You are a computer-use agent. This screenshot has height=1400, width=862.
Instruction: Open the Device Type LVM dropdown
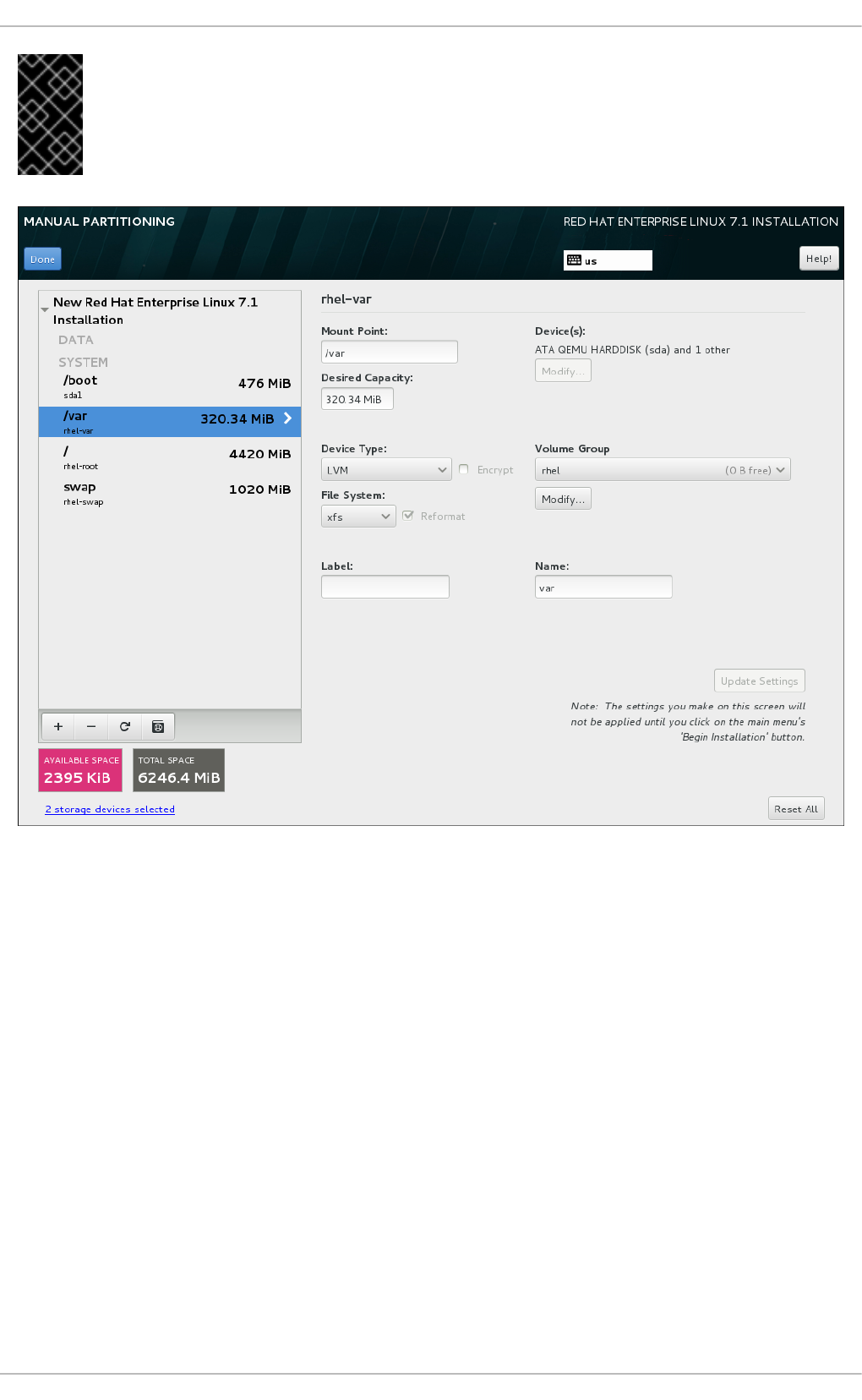pyautogui.click(x=386, y=470)
